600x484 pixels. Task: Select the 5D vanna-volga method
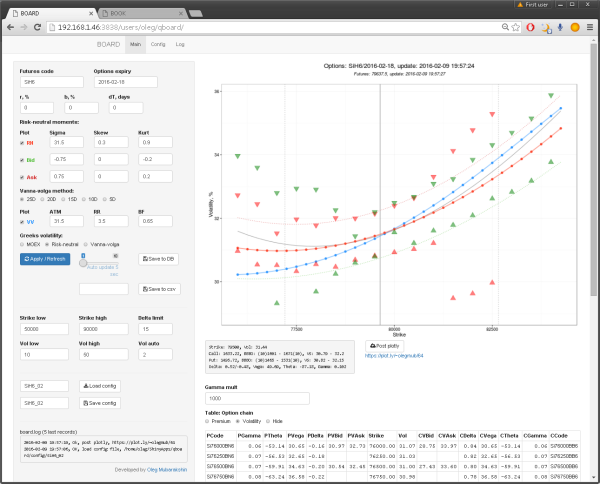[104, 199]
